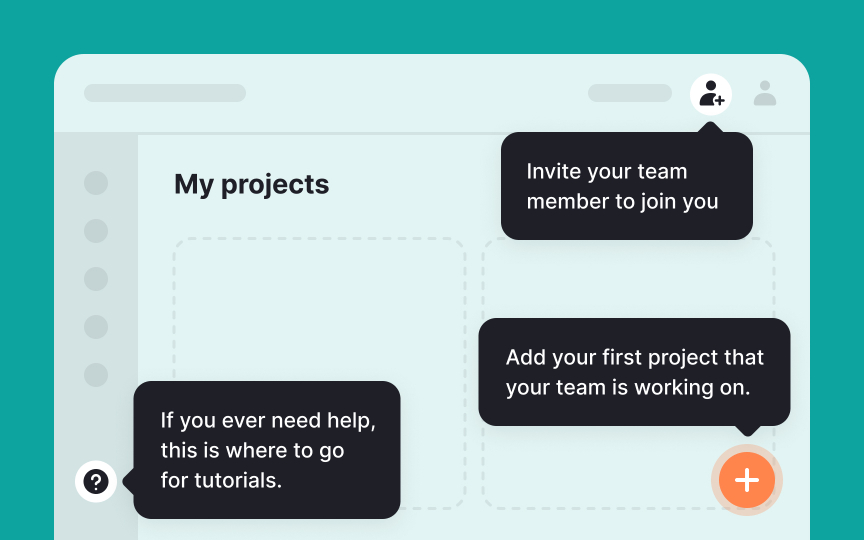Click the downward pointer of add project tooltip
Screen dimensions: 864x540
tap(747, 430)
